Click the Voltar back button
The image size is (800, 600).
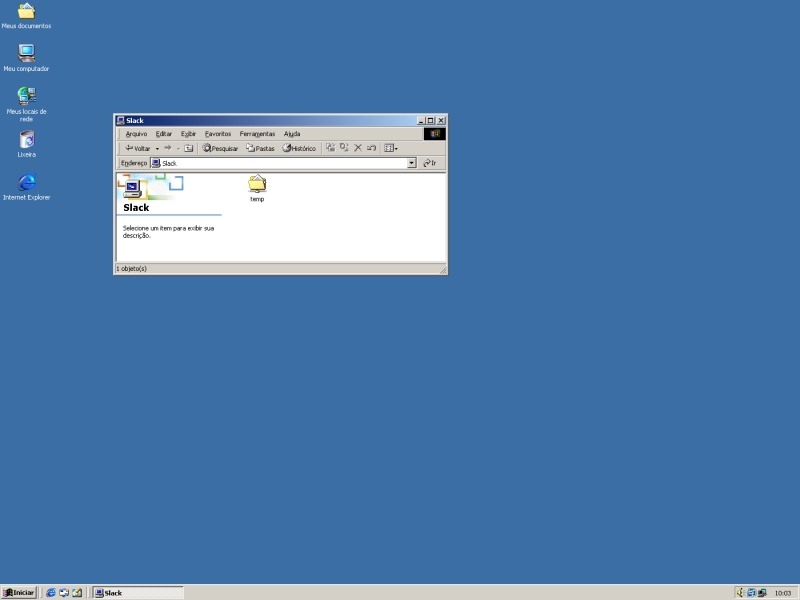(x=137, y=148)
